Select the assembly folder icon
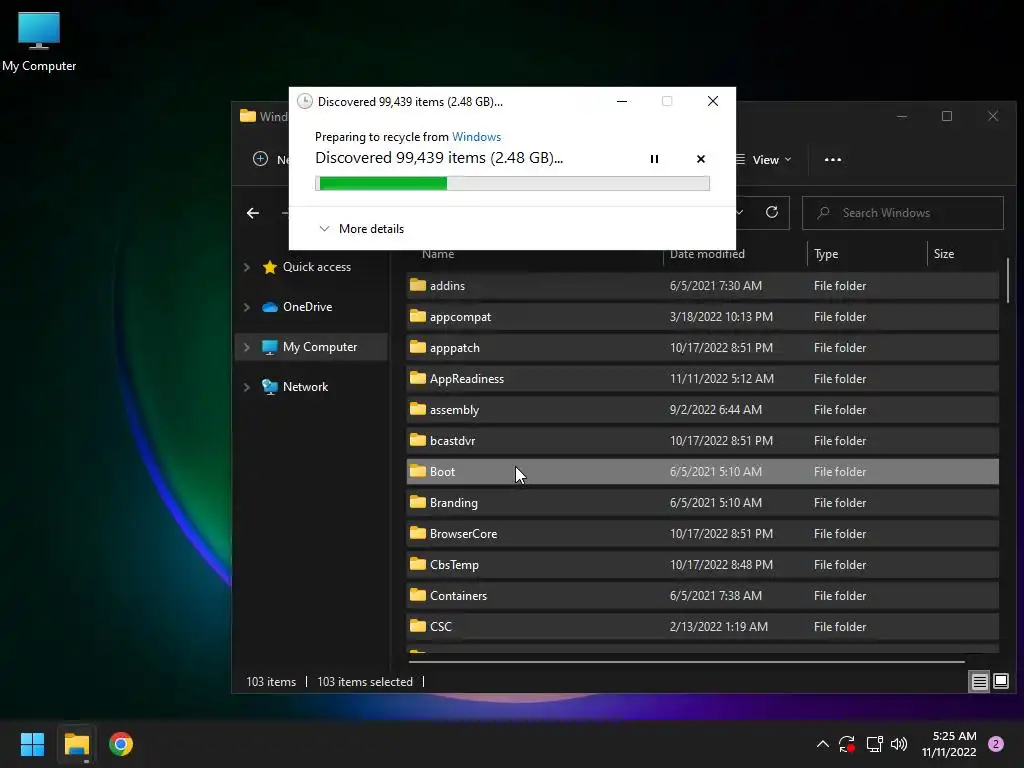 tap(418, 409)
